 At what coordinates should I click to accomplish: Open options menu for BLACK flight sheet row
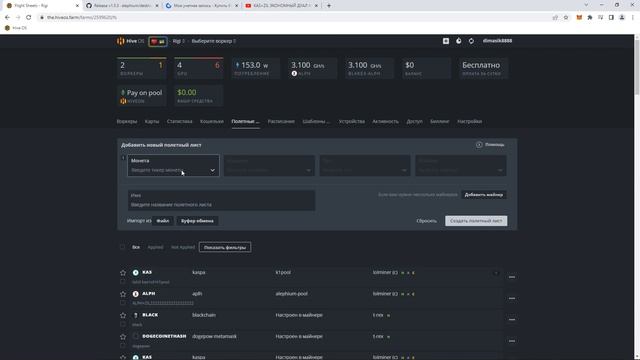click(512, 320)
